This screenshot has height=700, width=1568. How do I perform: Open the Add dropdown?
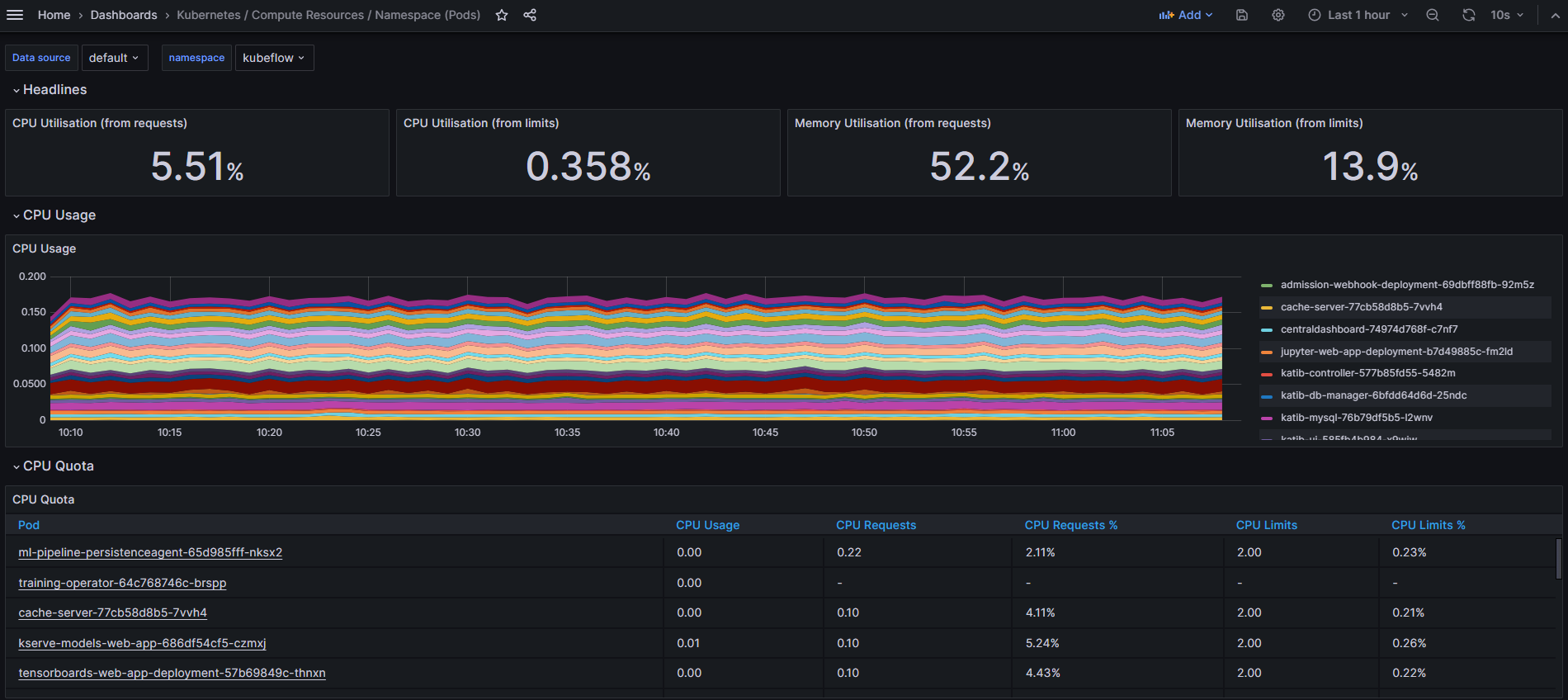(1186, 15)
